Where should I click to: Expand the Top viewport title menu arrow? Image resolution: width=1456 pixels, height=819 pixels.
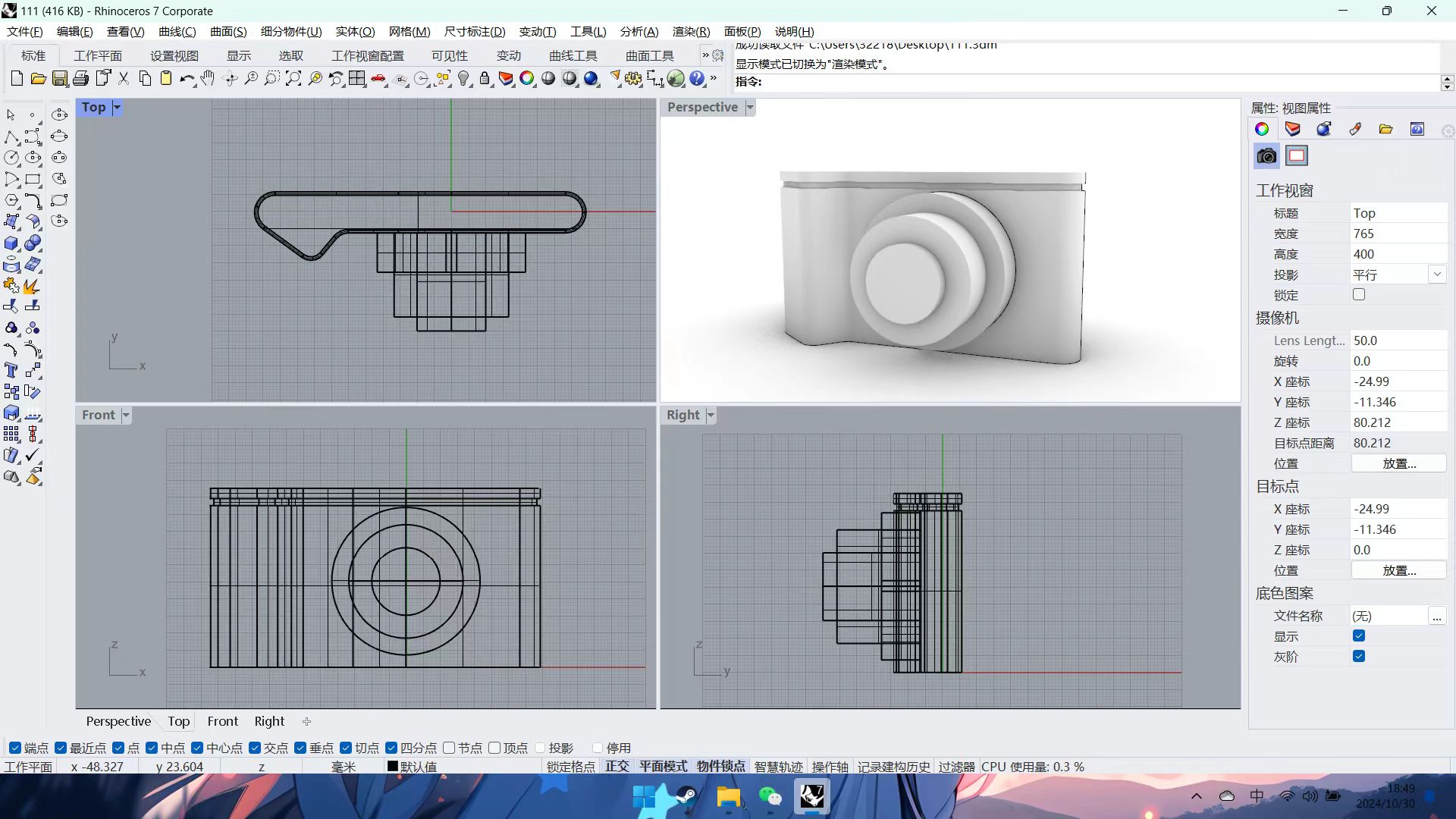117,108
